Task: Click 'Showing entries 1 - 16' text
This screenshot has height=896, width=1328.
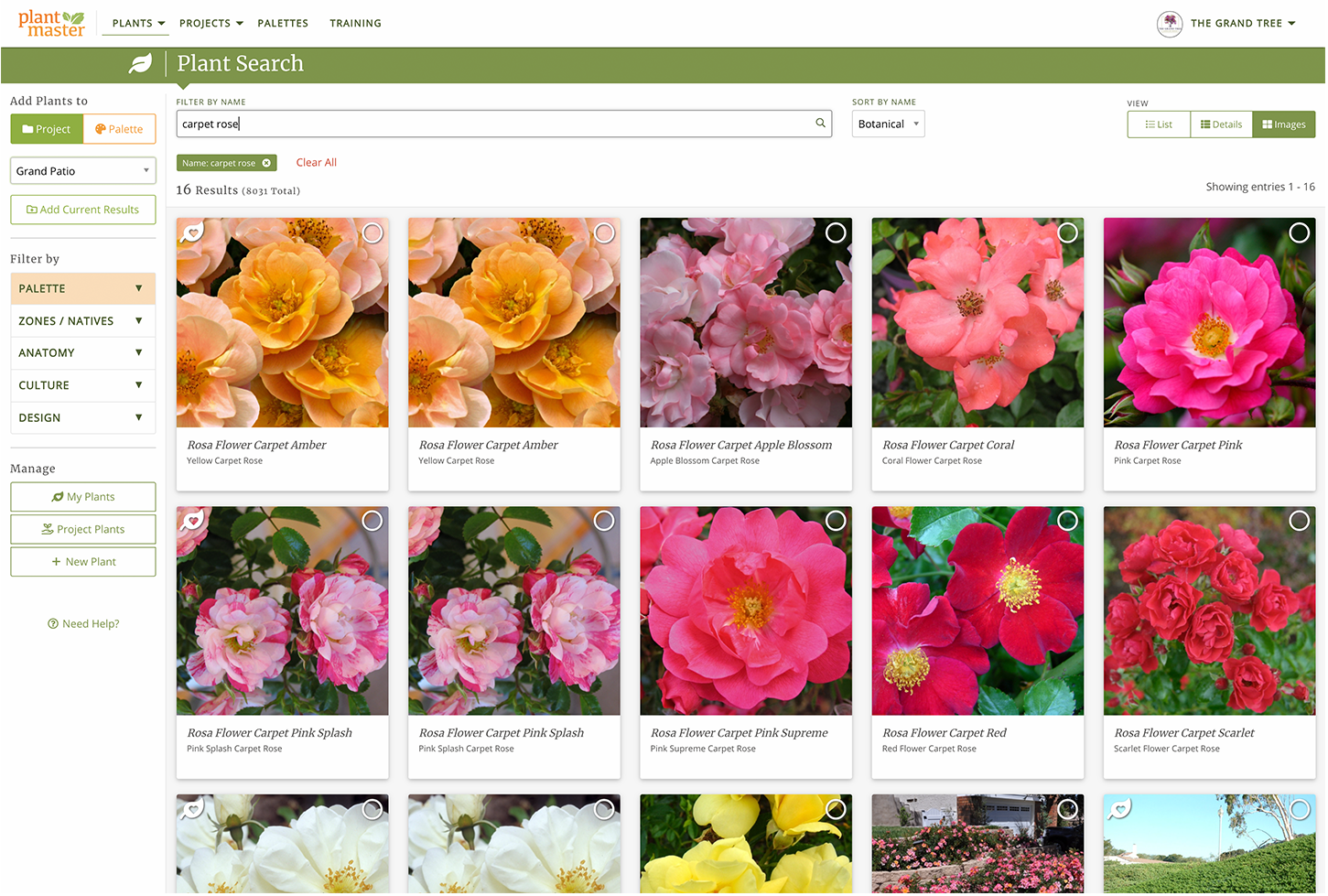Action: pos(1260,187)
